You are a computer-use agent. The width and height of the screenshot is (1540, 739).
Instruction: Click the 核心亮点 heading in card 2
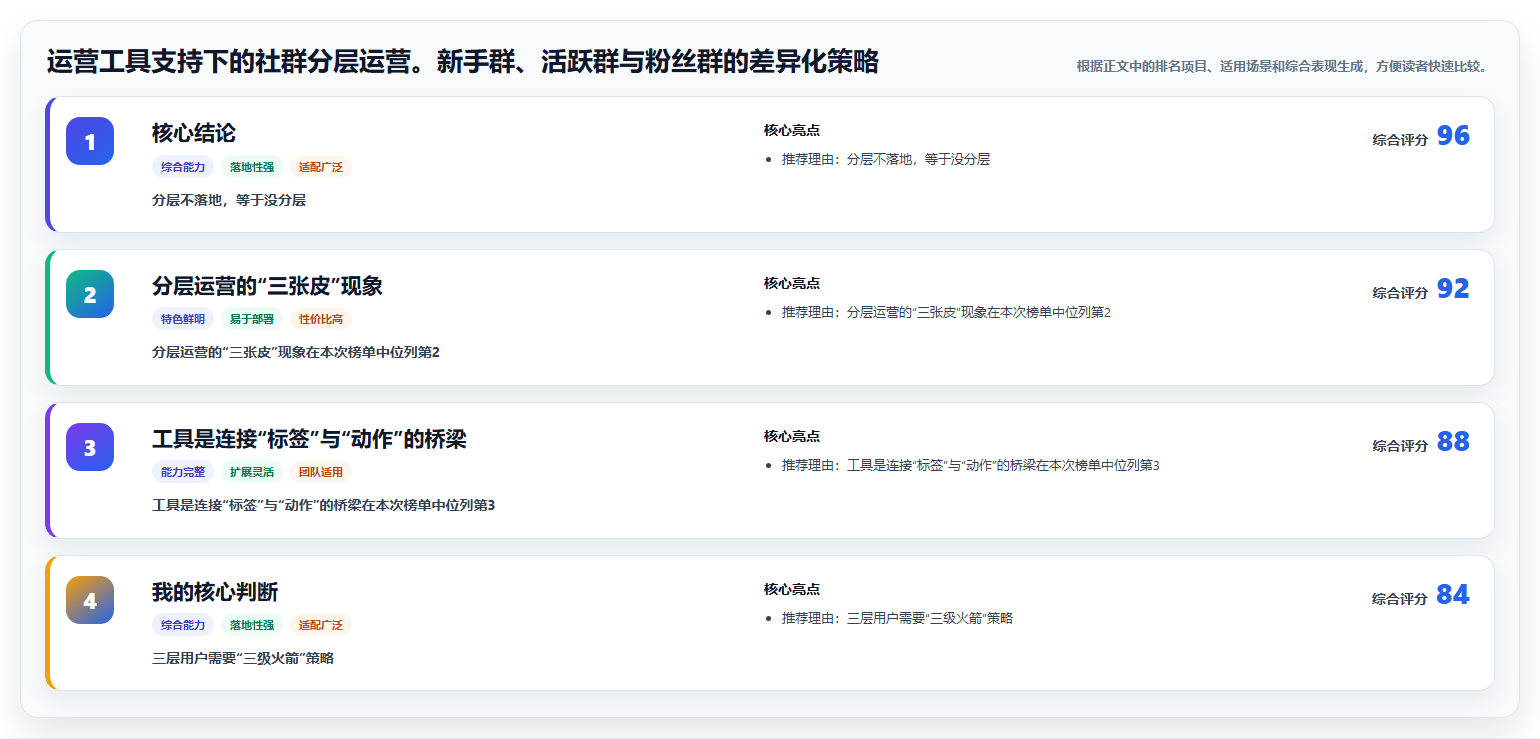792,283
